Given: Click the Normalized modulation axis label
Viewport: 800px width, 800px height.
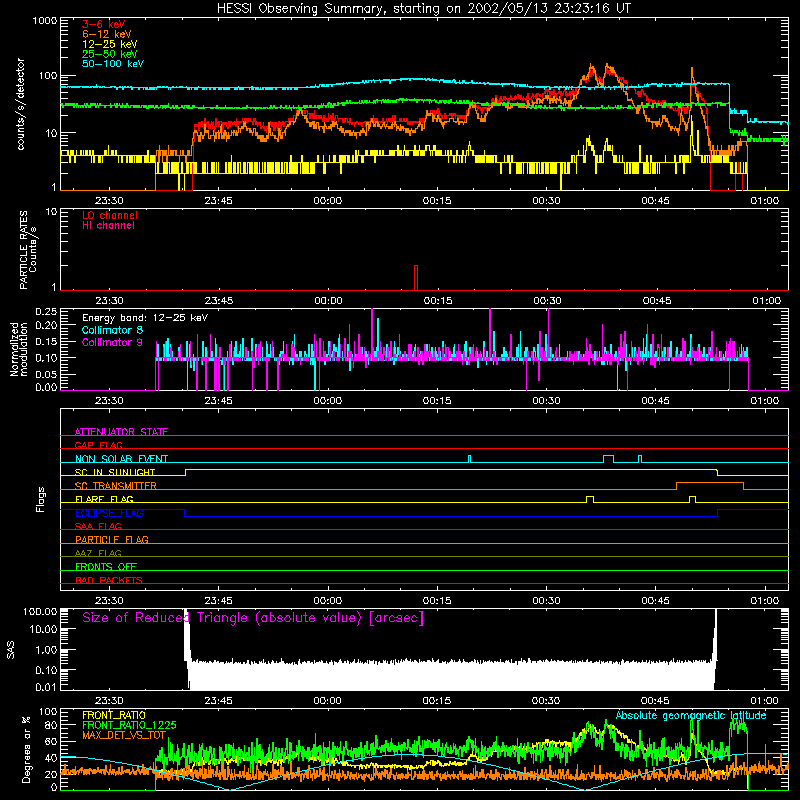Looking at the screenshot, I should point(18,349).
